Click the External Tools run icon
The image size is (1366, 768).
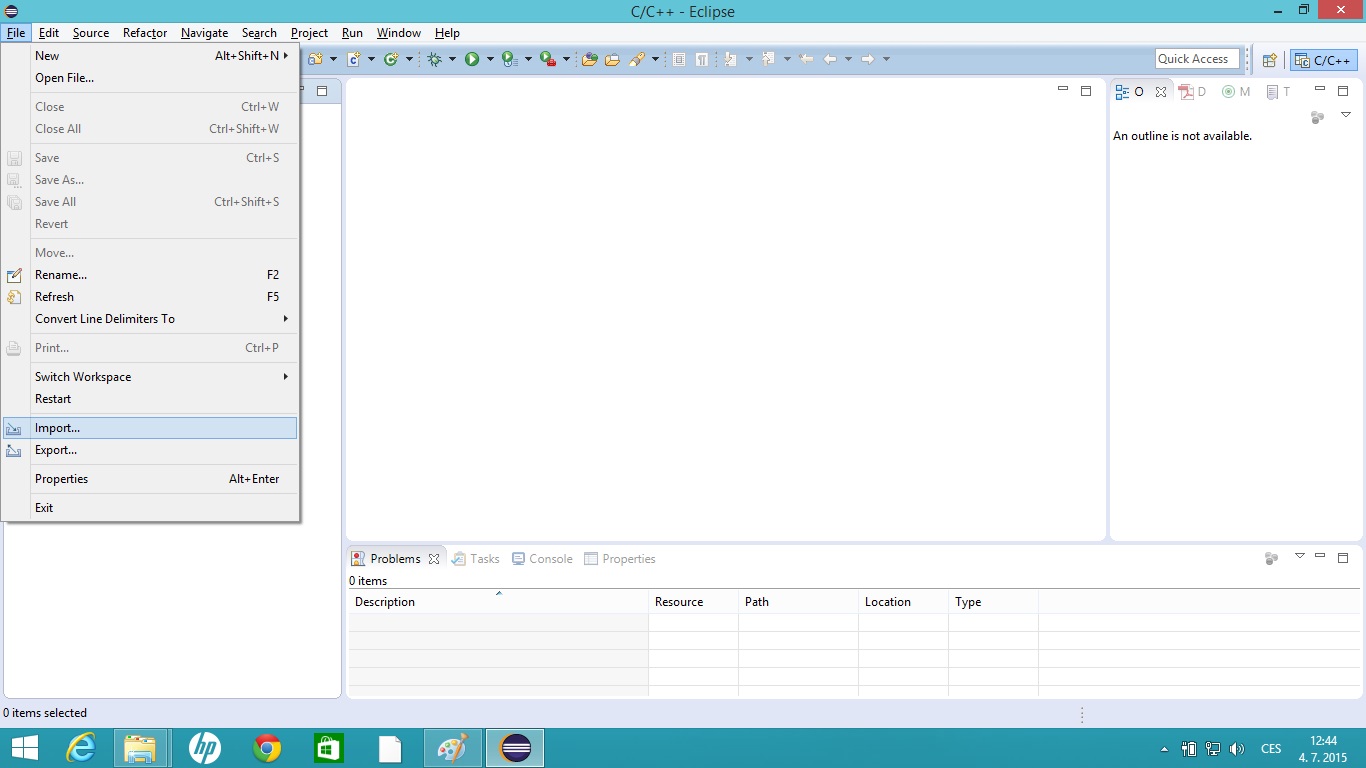click(x=547, y=60)
